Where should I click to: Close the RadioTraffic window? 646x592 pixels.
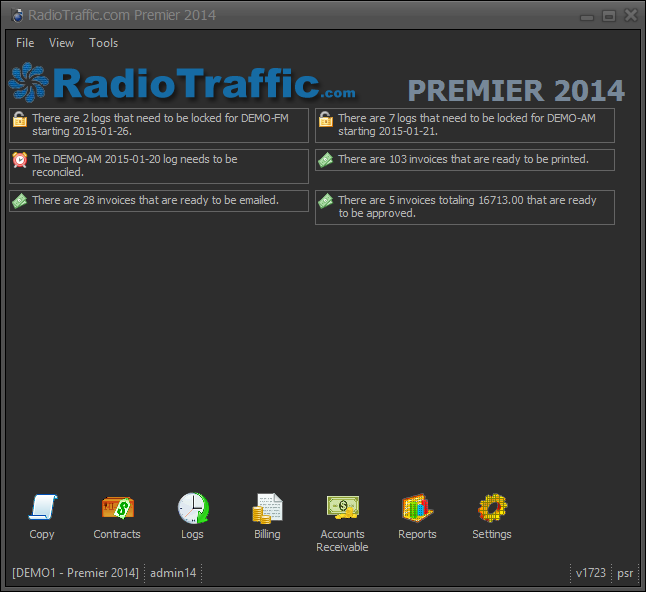[631, 15]
